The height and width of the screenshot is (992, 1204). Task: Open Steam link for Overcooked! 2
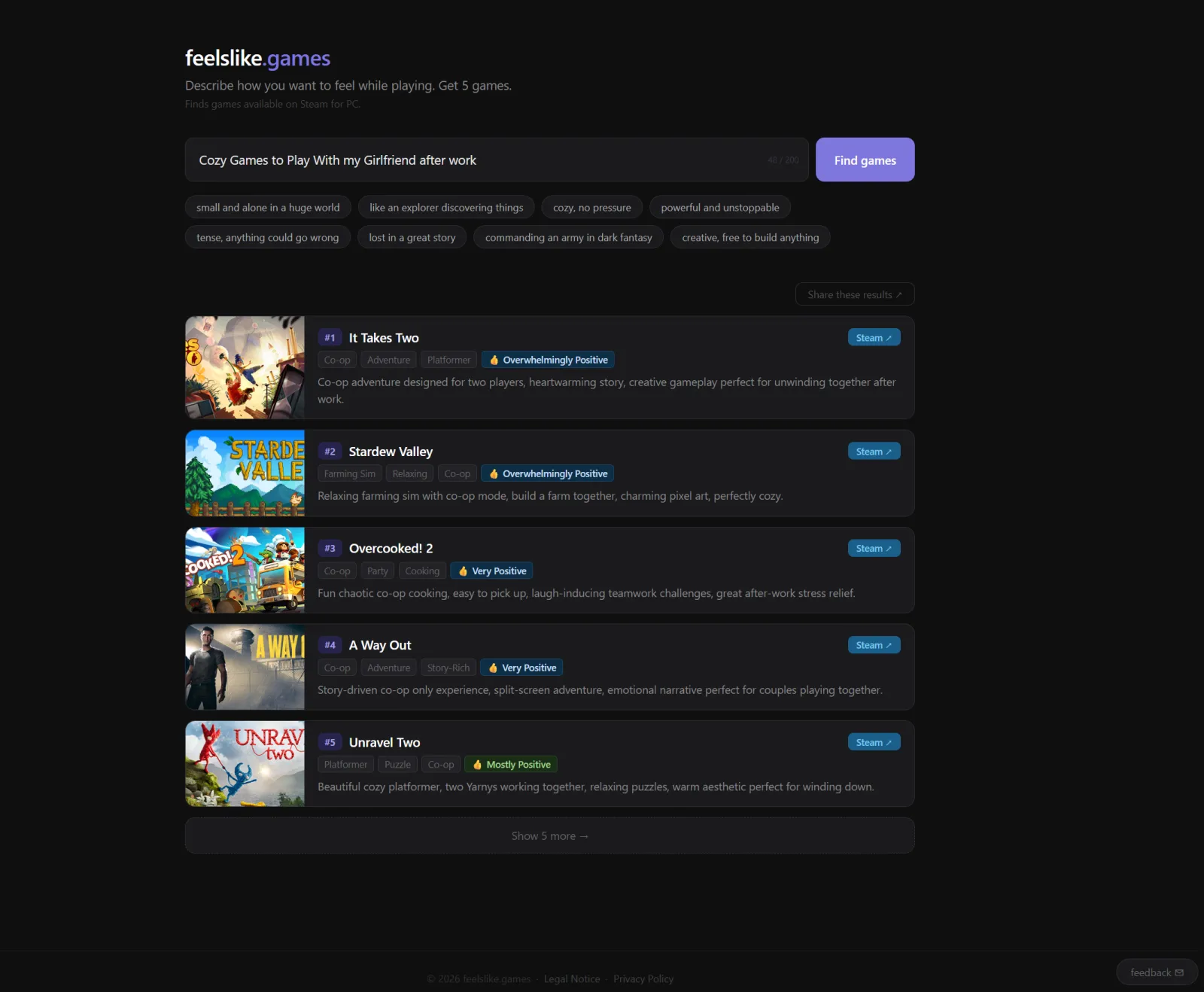(874, 548)
